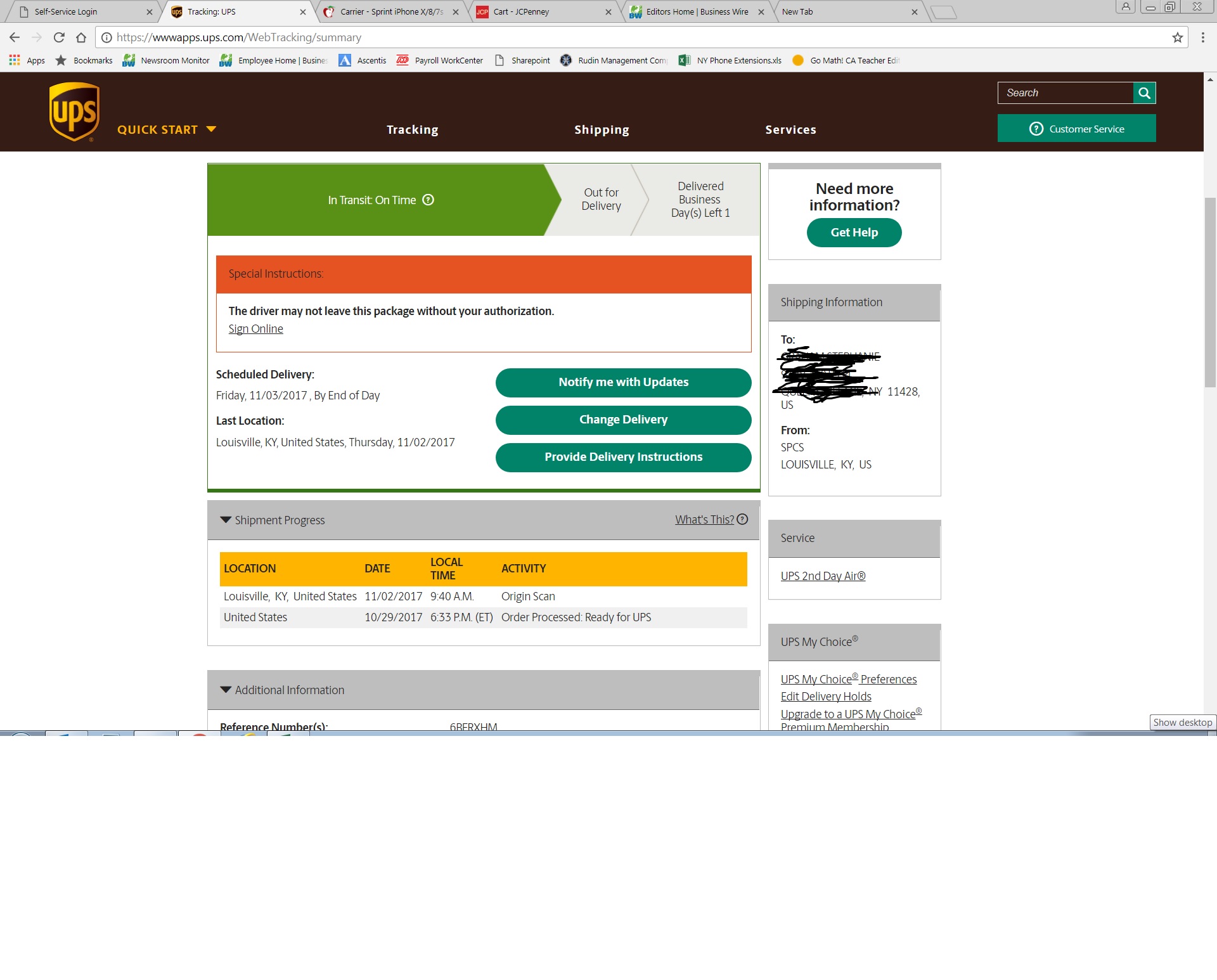
Task: Open Go Math! CA Teacher bookmark
Action: tap(846, 60)
